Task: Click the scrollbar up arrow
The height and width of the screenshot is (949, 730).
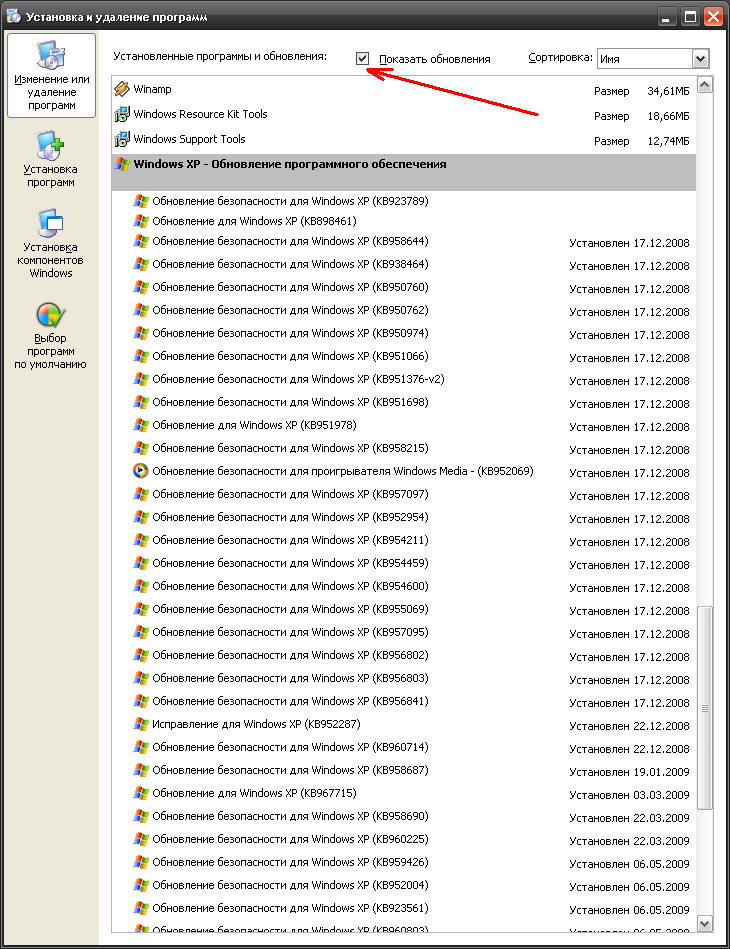Action: pyautogui.click(x=704, y=85)
